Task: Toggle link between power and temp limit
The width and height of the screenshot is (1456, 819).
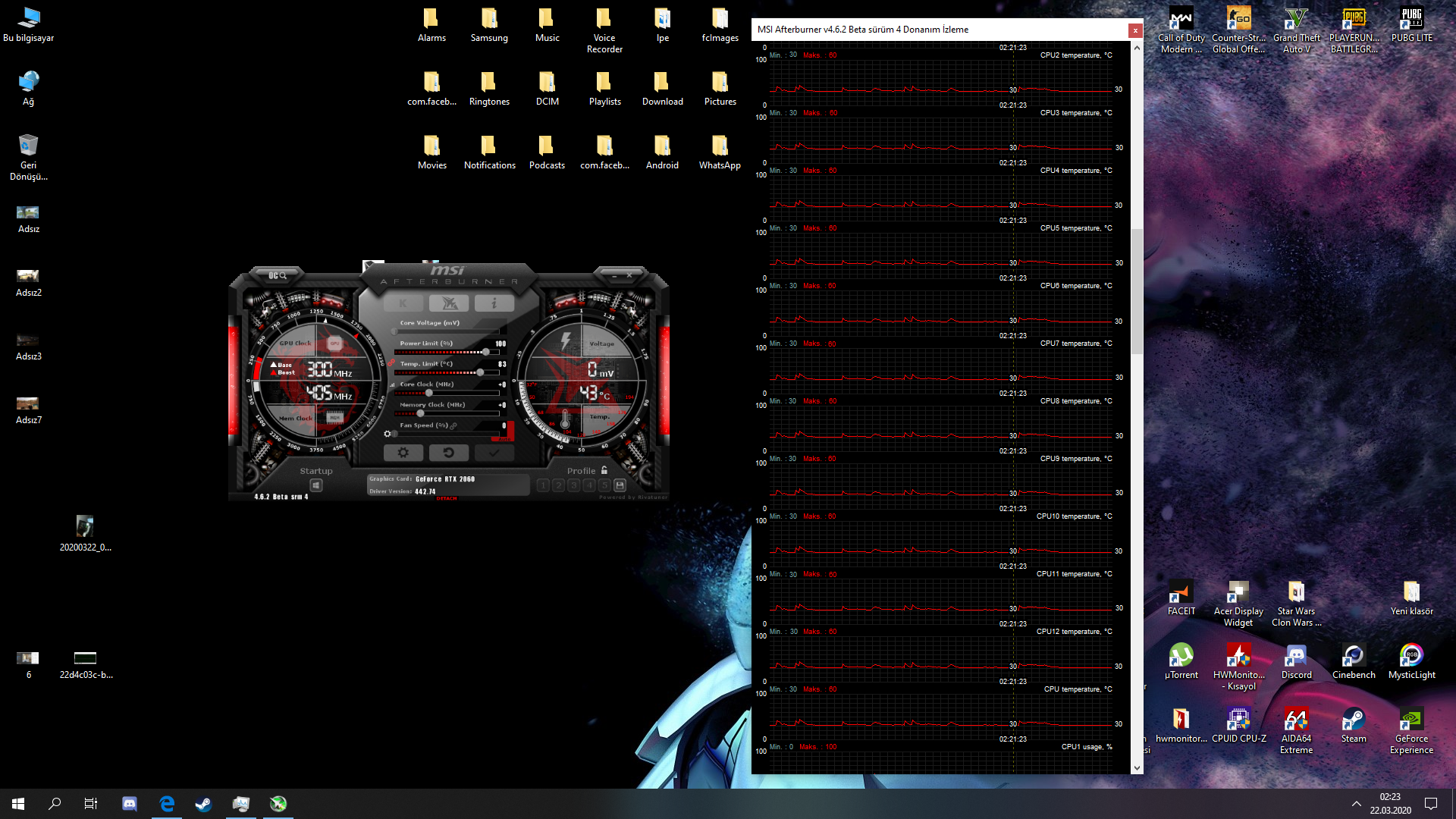Action: [x=392, y=363]
